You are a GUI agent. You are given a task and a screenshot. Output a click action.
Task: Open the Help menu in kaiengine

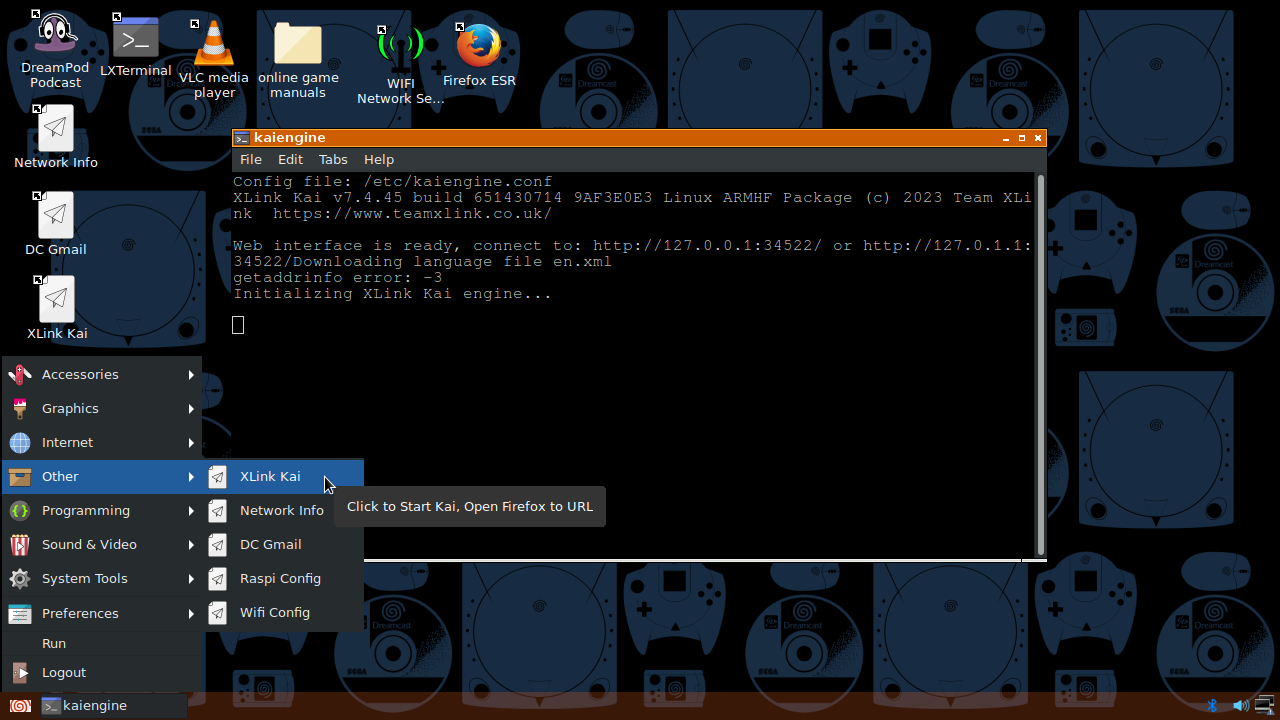click(379, 160)
